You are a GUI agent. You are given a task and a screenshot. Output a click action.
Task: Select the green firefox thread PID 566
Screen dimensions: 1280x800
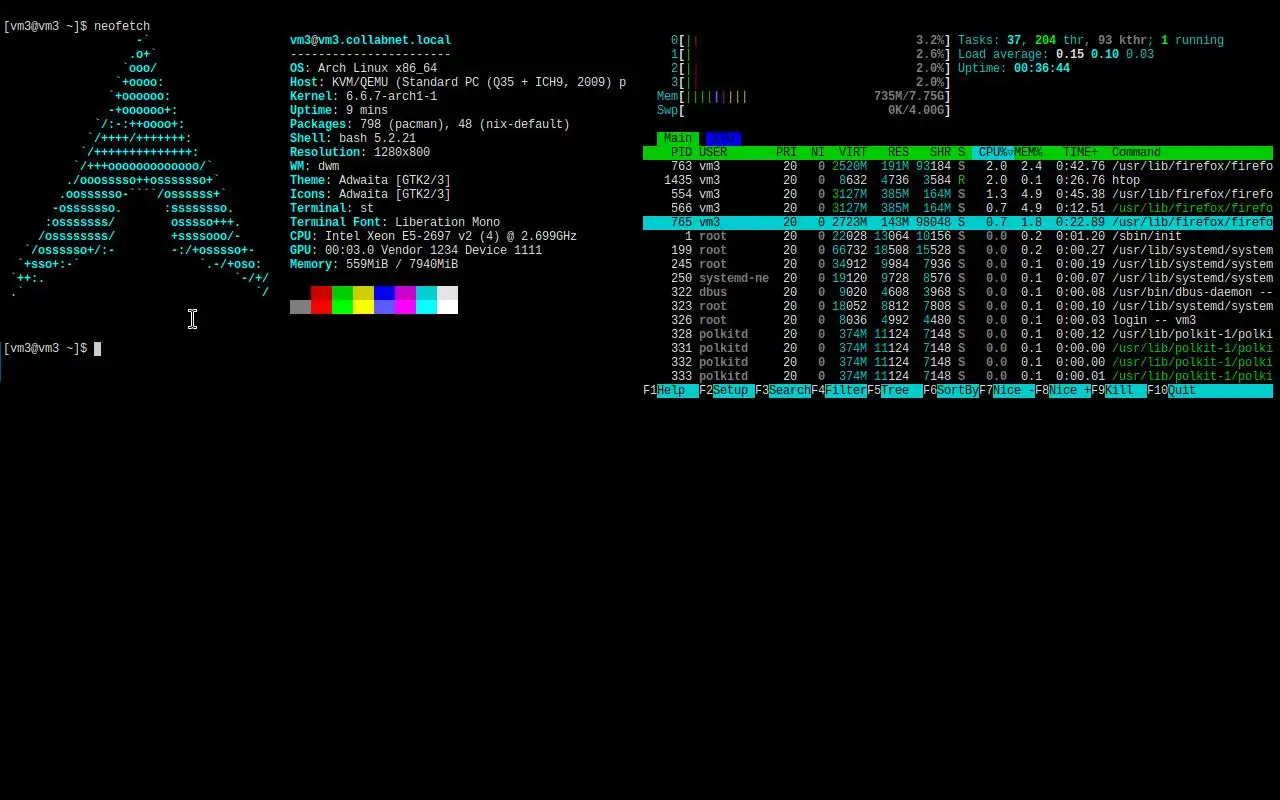tap(958, 208)
